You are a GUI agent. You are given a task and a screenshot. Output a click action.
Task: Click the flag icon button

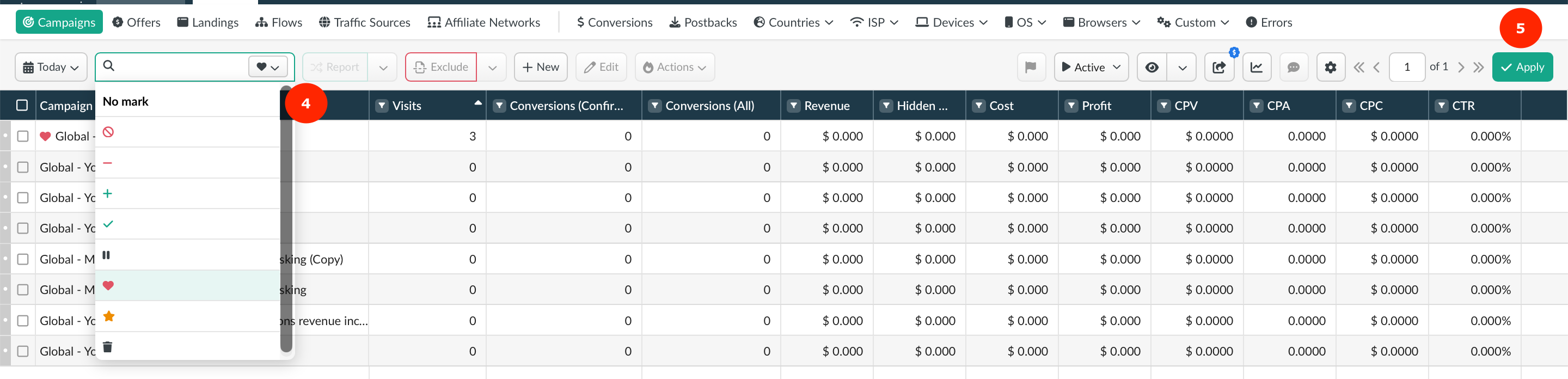[1030, 67]
